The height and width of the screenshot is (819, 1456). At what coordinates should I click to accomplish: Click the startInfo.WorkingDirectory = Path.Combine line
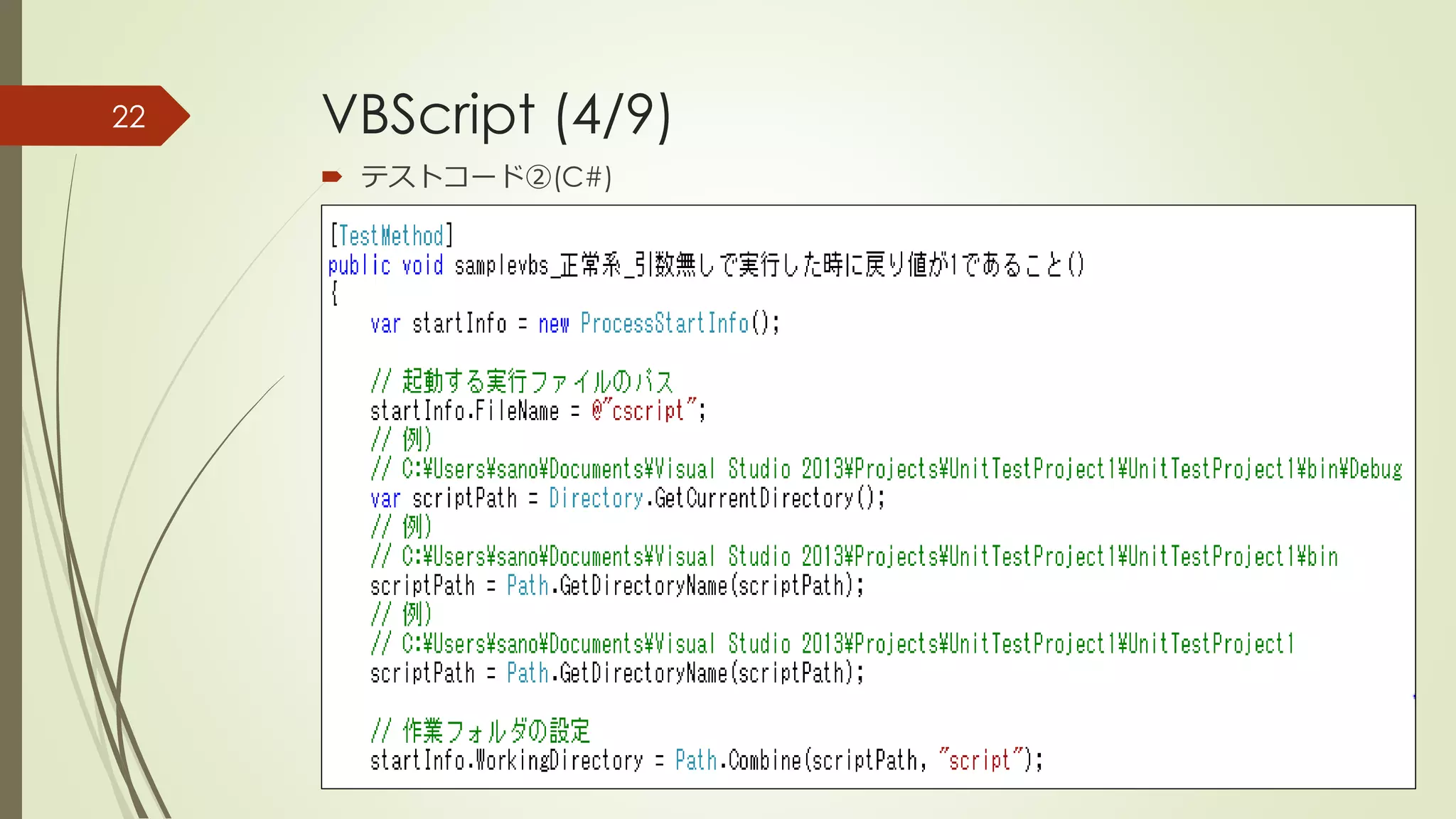(707, 761)
